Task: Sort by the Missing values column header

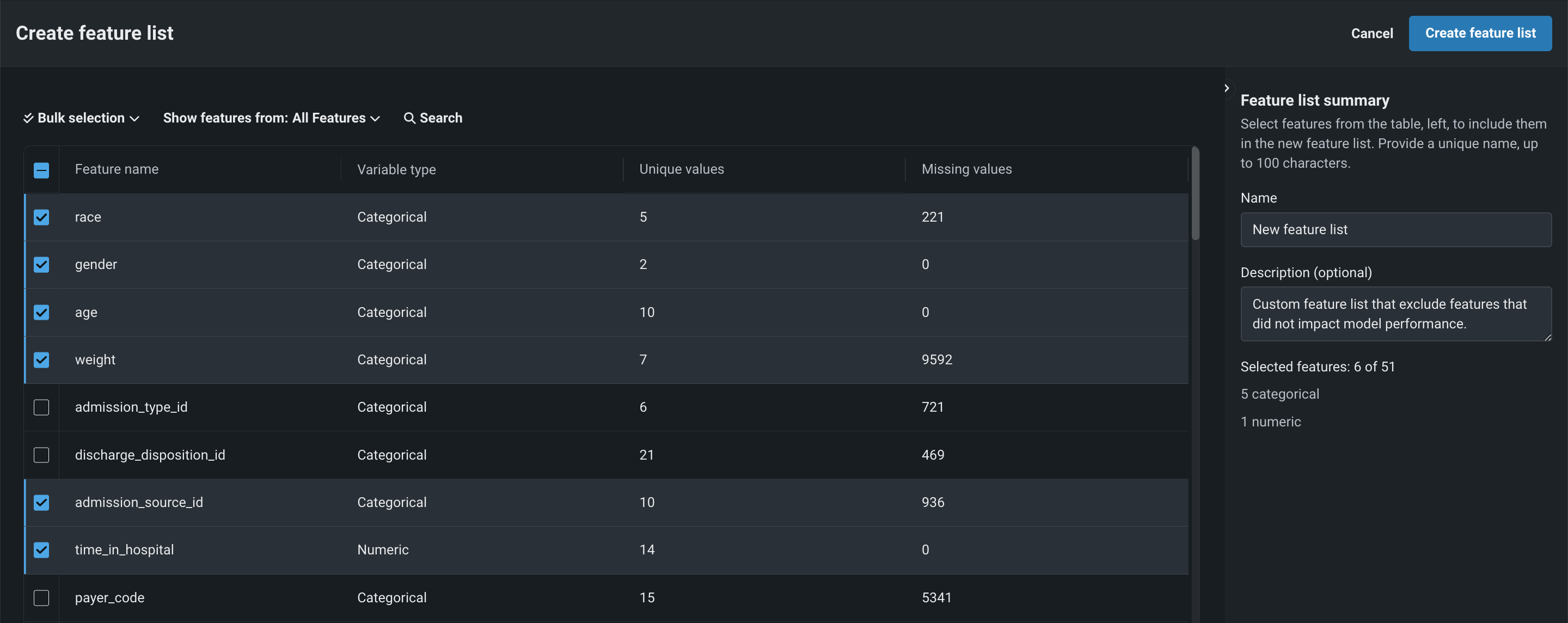Action: (966, 169)
